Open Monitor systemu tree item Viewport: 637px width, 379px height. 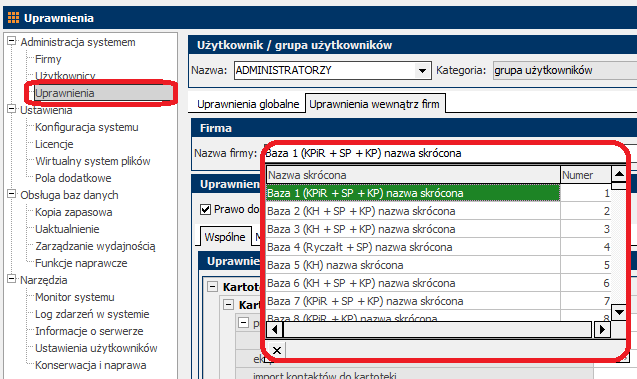click(x=75, y=297)
